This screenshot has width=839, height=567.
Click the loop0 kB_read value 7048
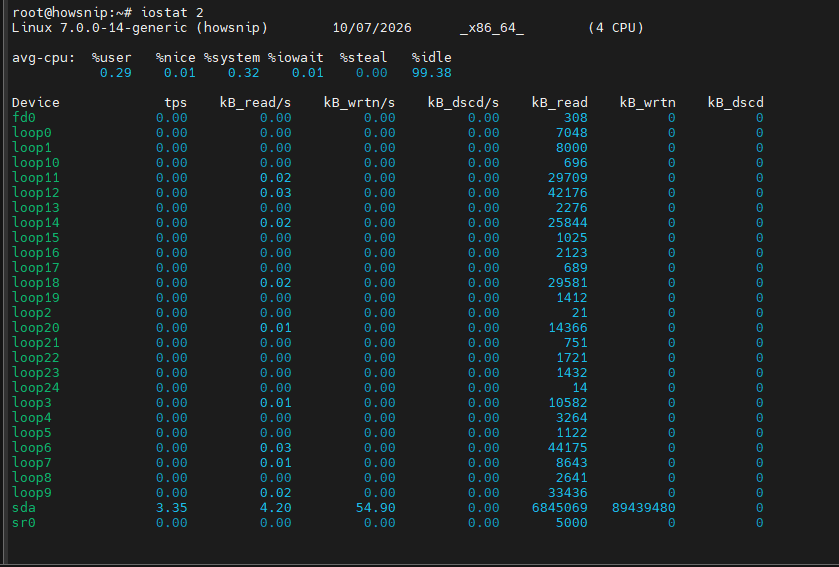pyautogui.click(x=571, y=133)
